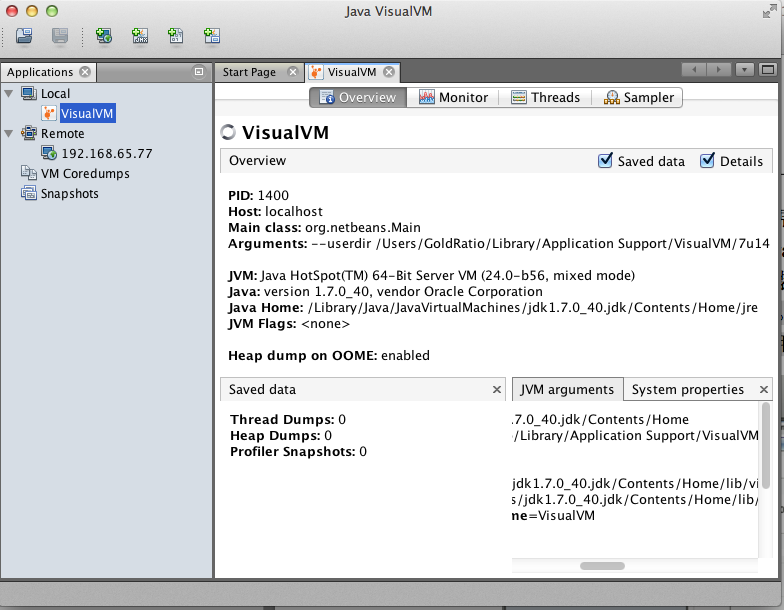Click the 'Profiler Snapshots: 0' entry
The width and height of the screenshot is (784, 610).
click(x=298, y=452)
